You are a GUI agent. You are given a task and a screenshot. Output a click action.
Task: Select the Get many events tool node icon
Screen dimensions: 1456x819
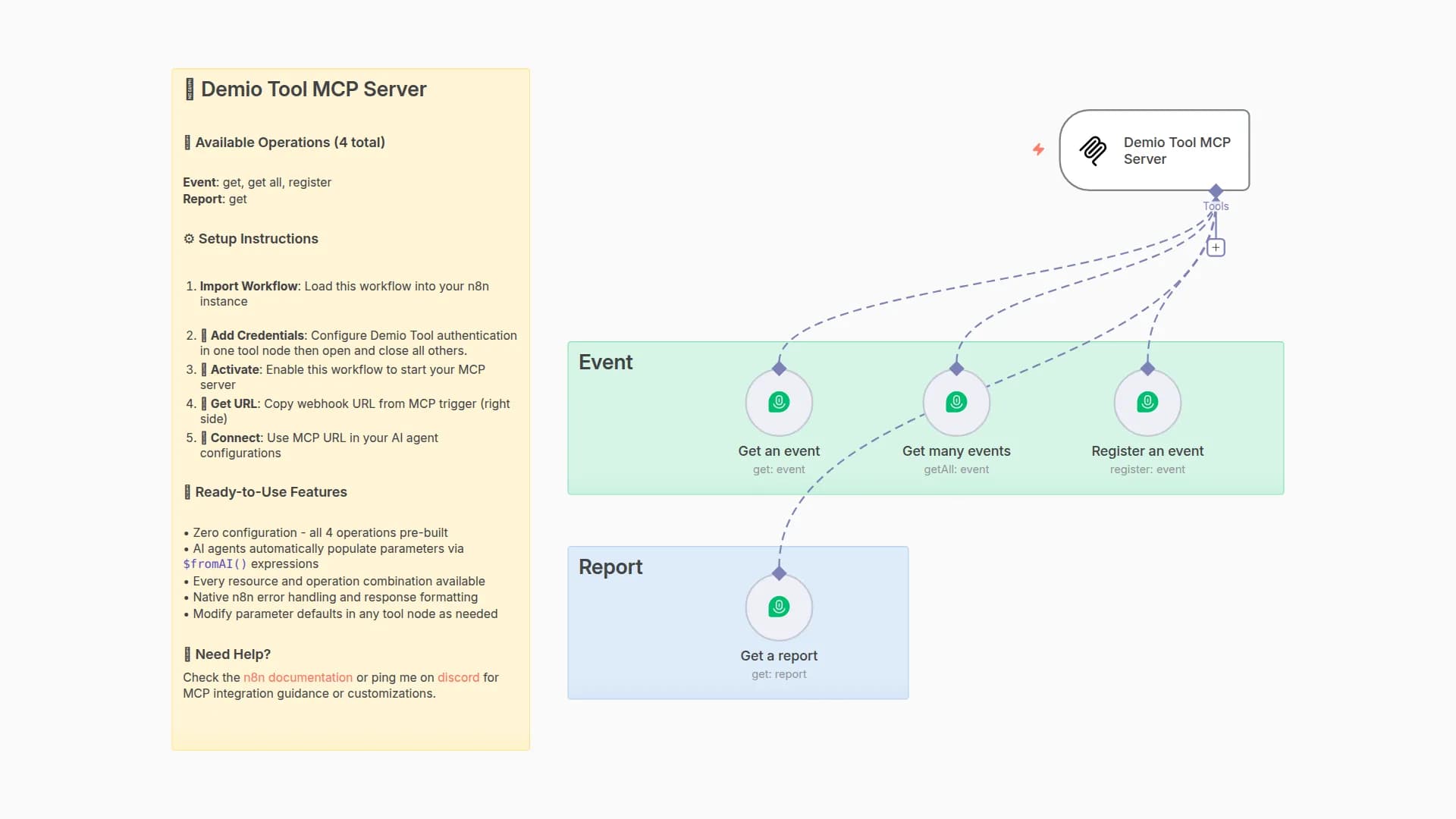pos(955,402)
